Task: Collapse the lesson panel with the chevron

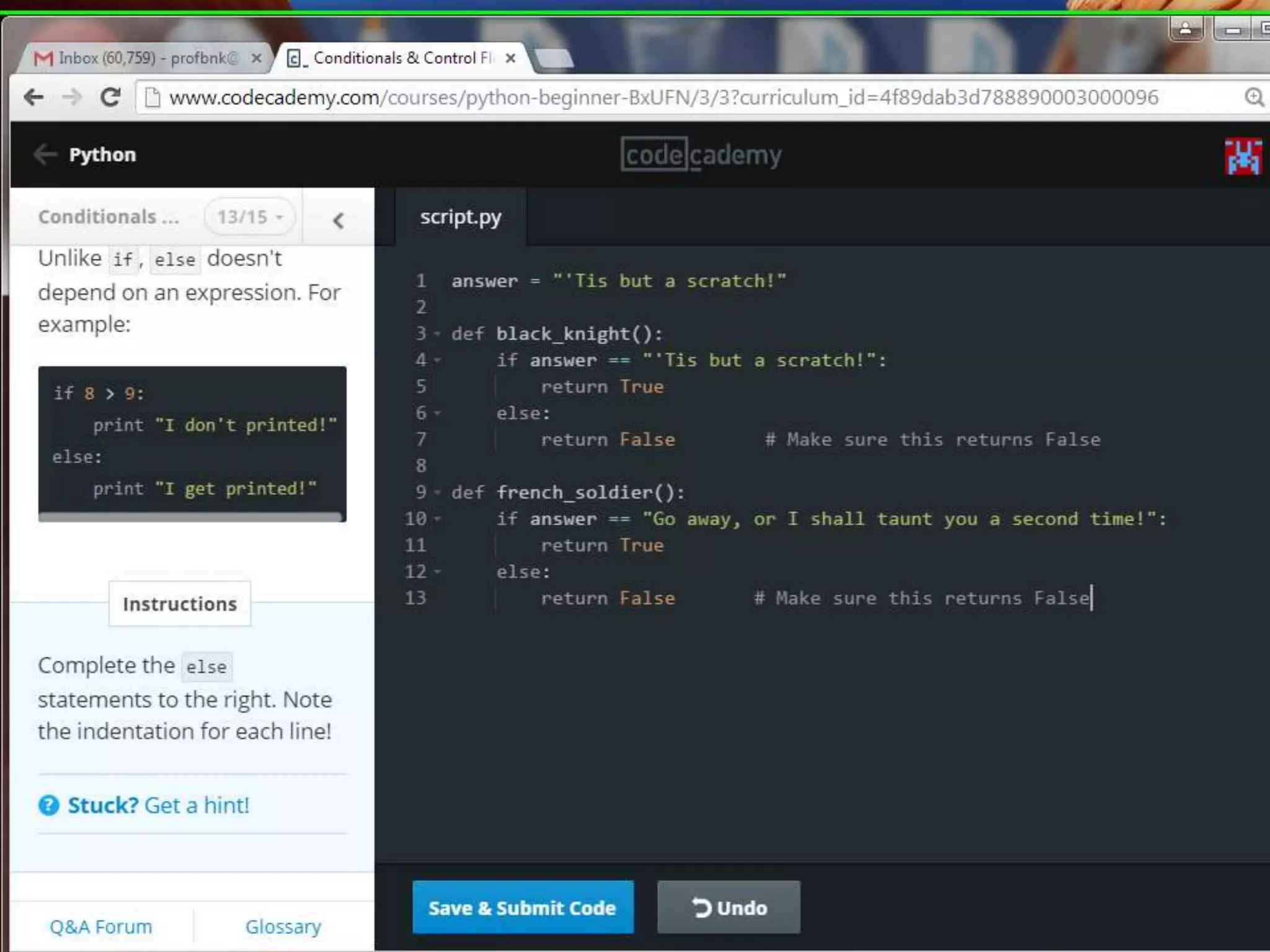Action: 338,220
